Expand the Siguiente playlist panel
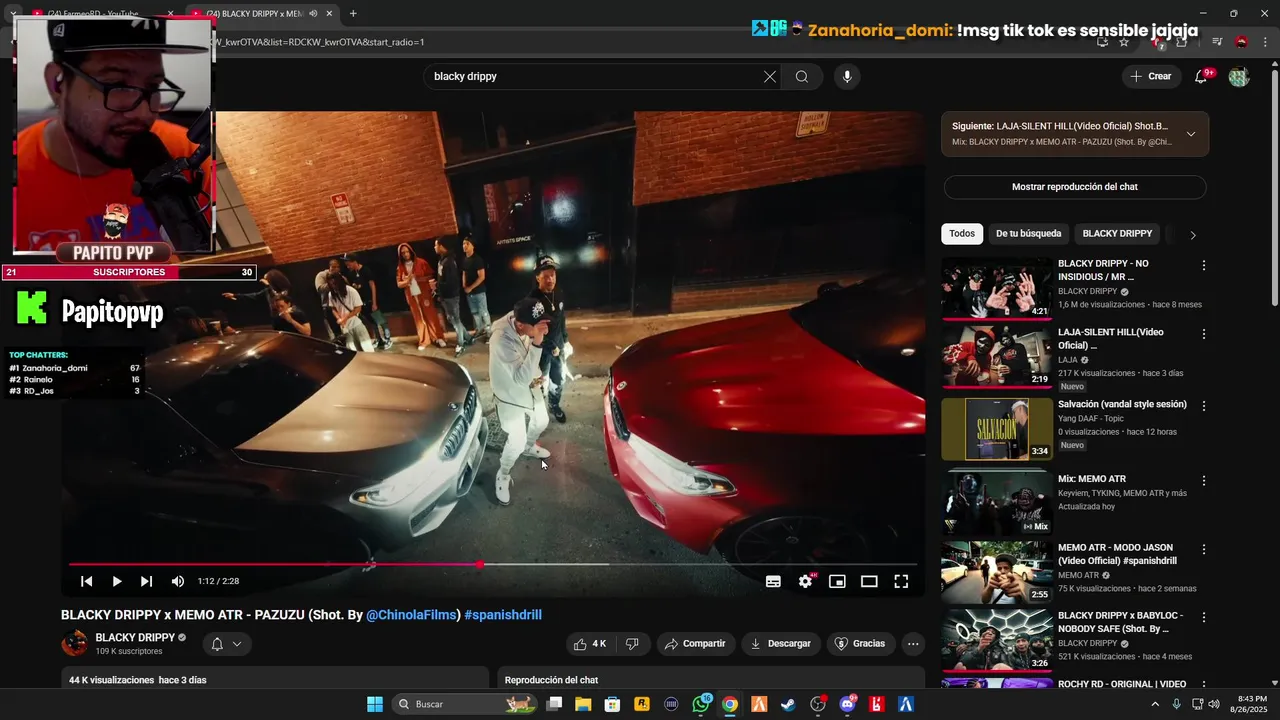Image resolution: width=1280 pixels, height=720 pixels. coord(1191,134)
